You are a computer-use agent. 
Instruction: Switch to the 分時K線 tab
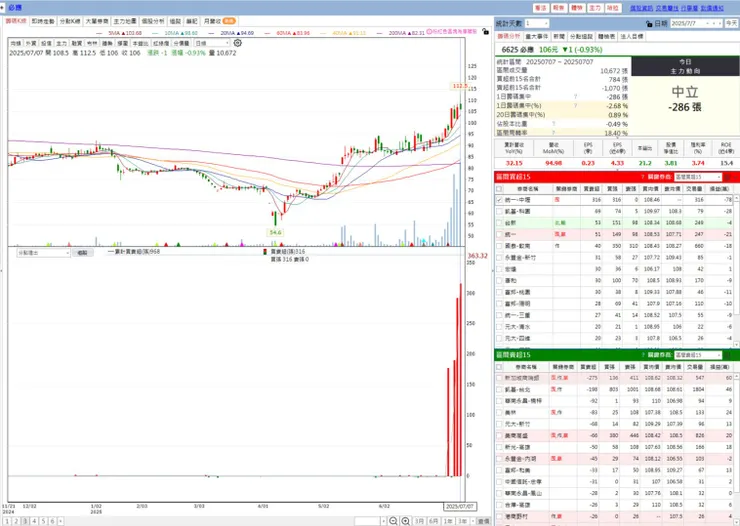pyautogui.click(x=70, y=21)
